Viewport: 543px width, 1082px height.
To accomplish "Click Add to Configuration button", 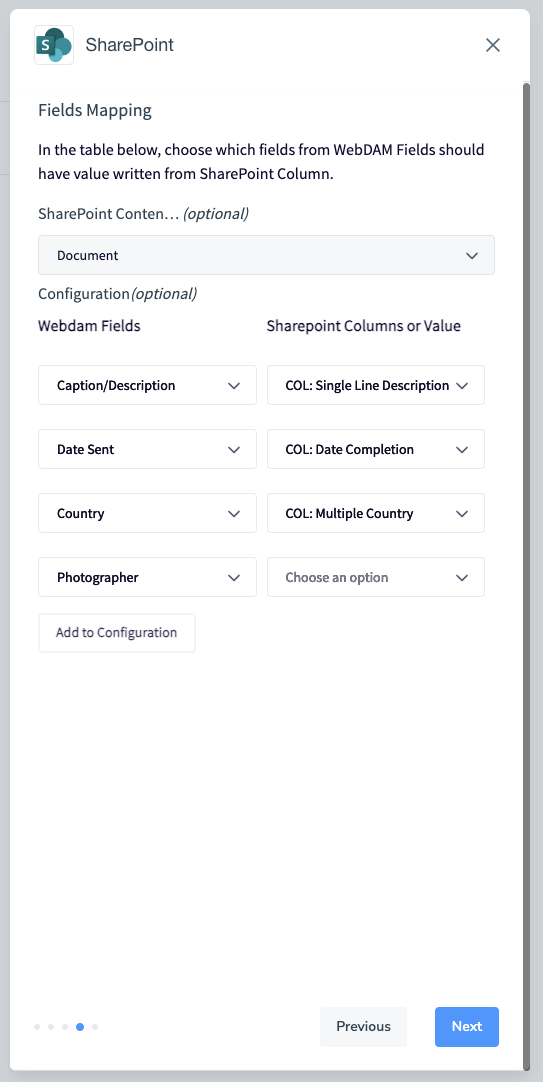I will [x=117, y=633].
